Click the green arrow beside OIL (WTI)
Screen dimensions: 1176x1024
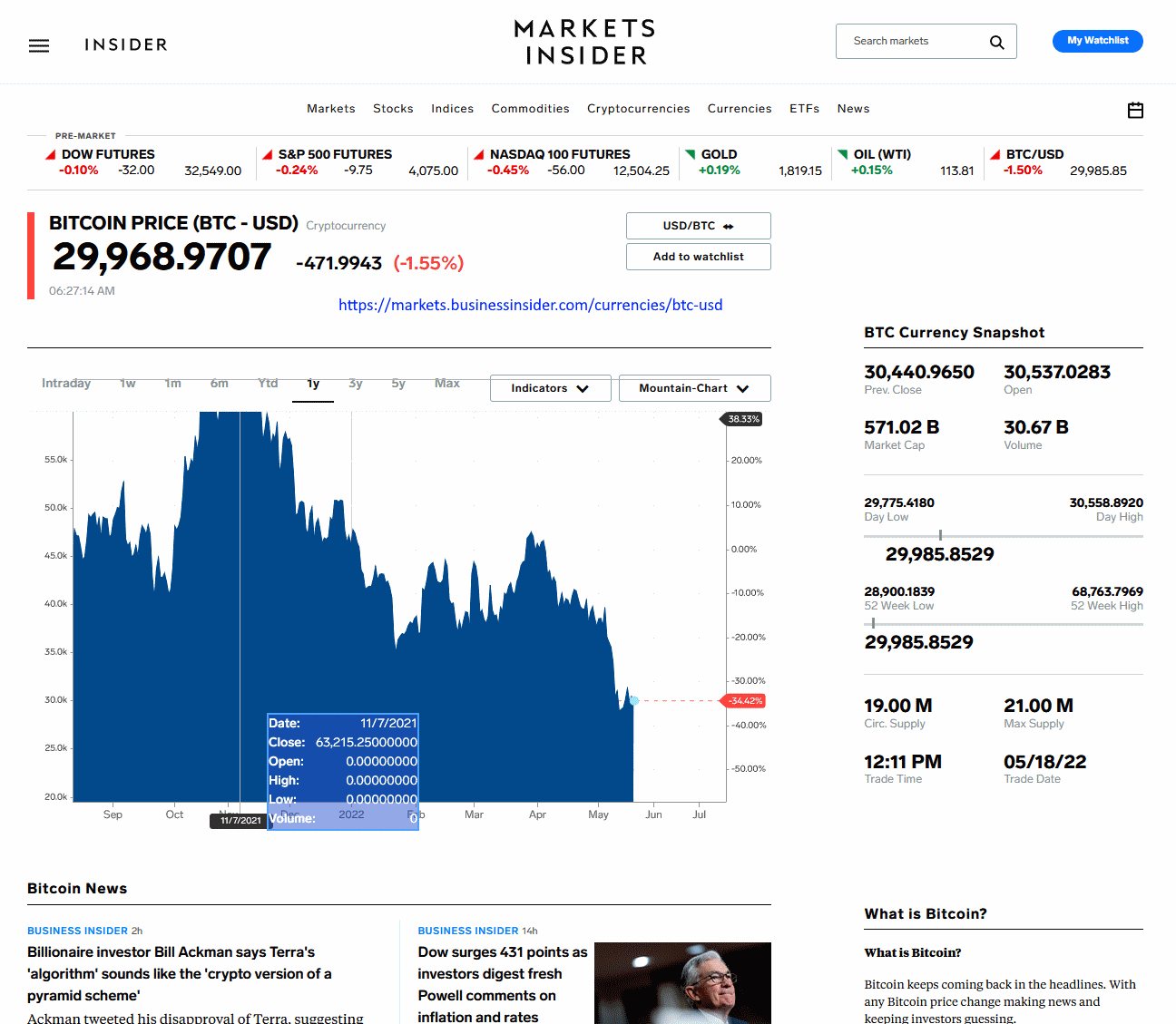(x=843, y=154)
